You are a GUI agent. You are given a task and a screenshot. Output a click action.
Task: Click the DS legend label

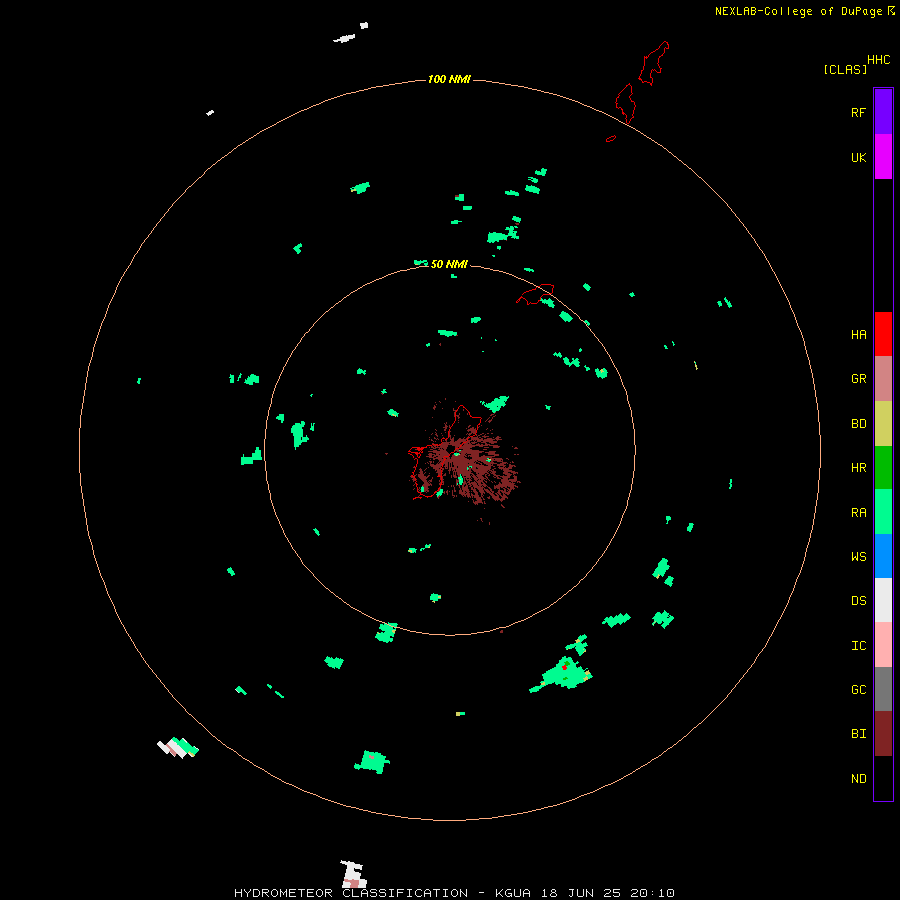tap(858, 601)
